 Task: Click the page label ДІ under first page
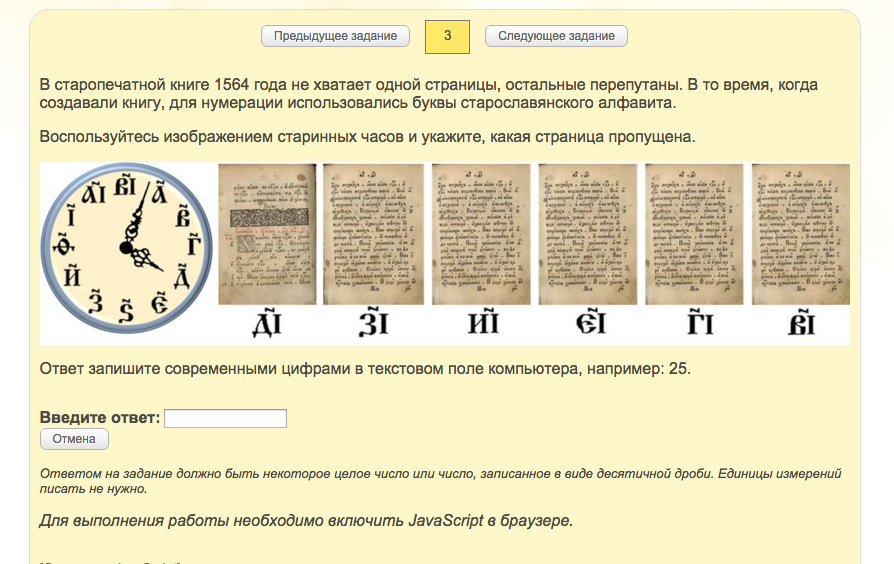click(x=267, y=323)
